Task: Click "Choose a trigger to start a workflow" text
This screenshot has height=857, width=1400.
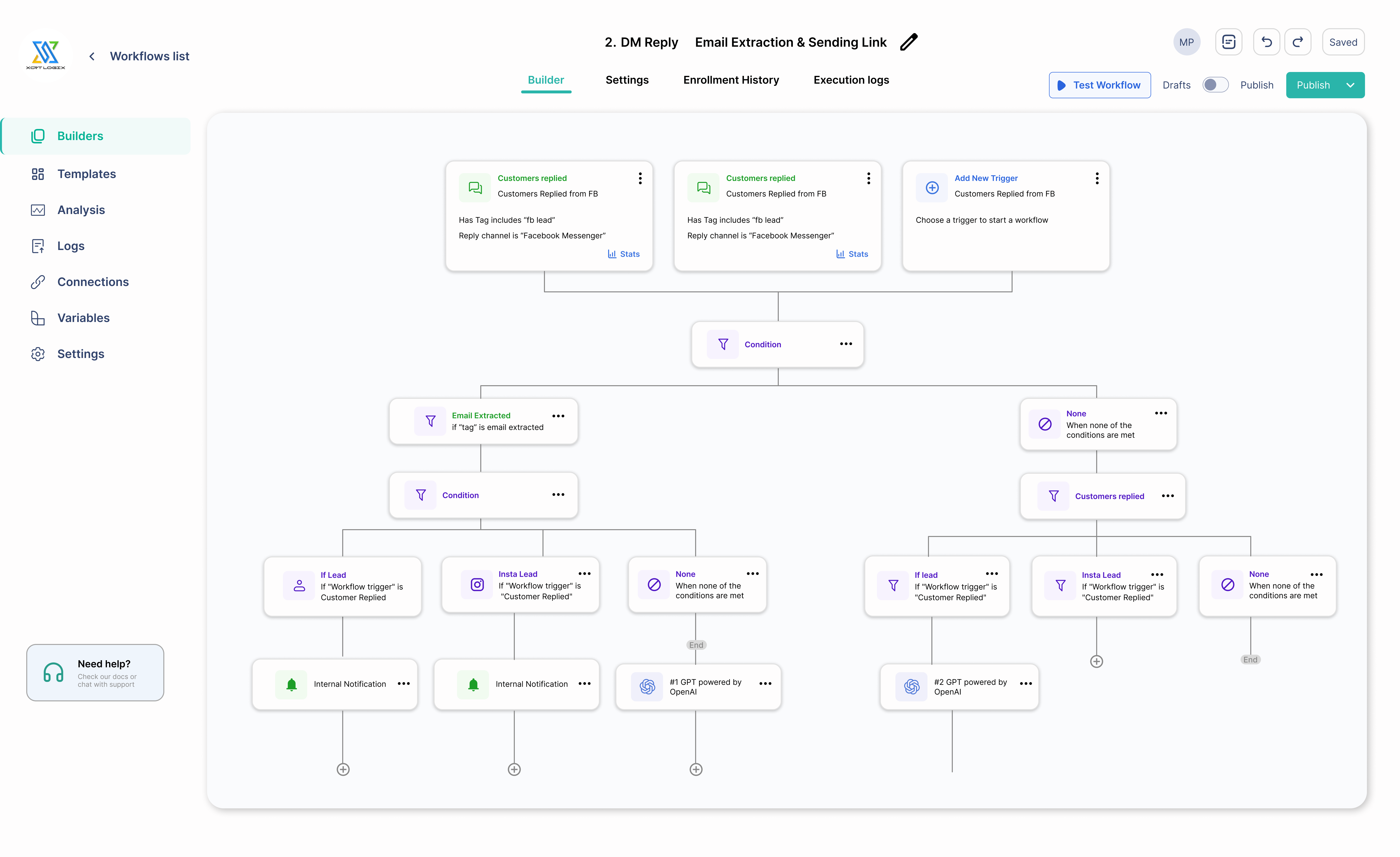Action: [x=981, y=220]
